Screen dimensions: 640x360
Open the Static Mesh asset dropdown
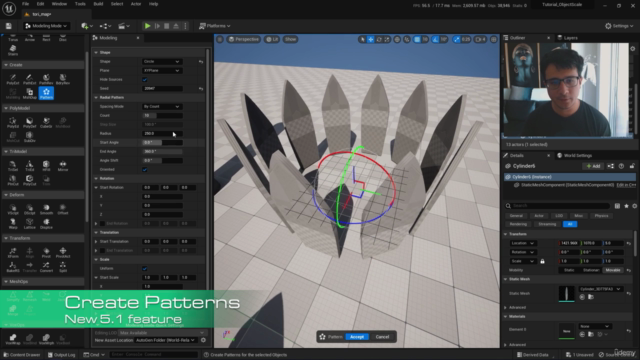pos(600,289)
